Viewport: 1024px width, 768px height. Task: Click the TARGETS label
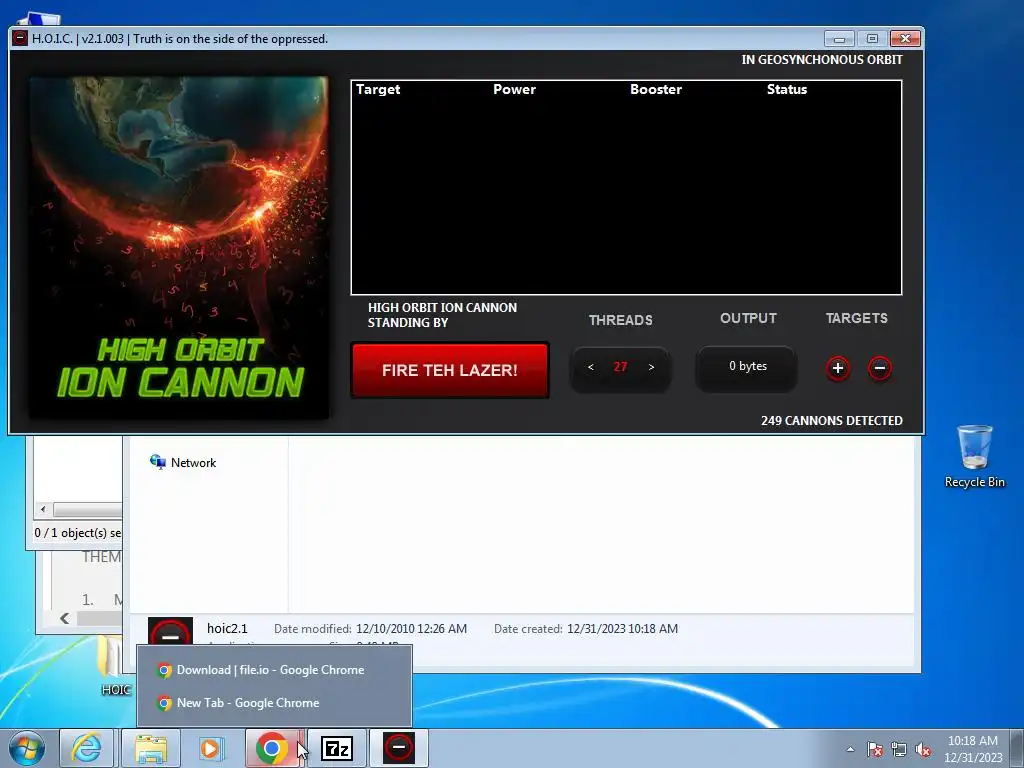856,318
